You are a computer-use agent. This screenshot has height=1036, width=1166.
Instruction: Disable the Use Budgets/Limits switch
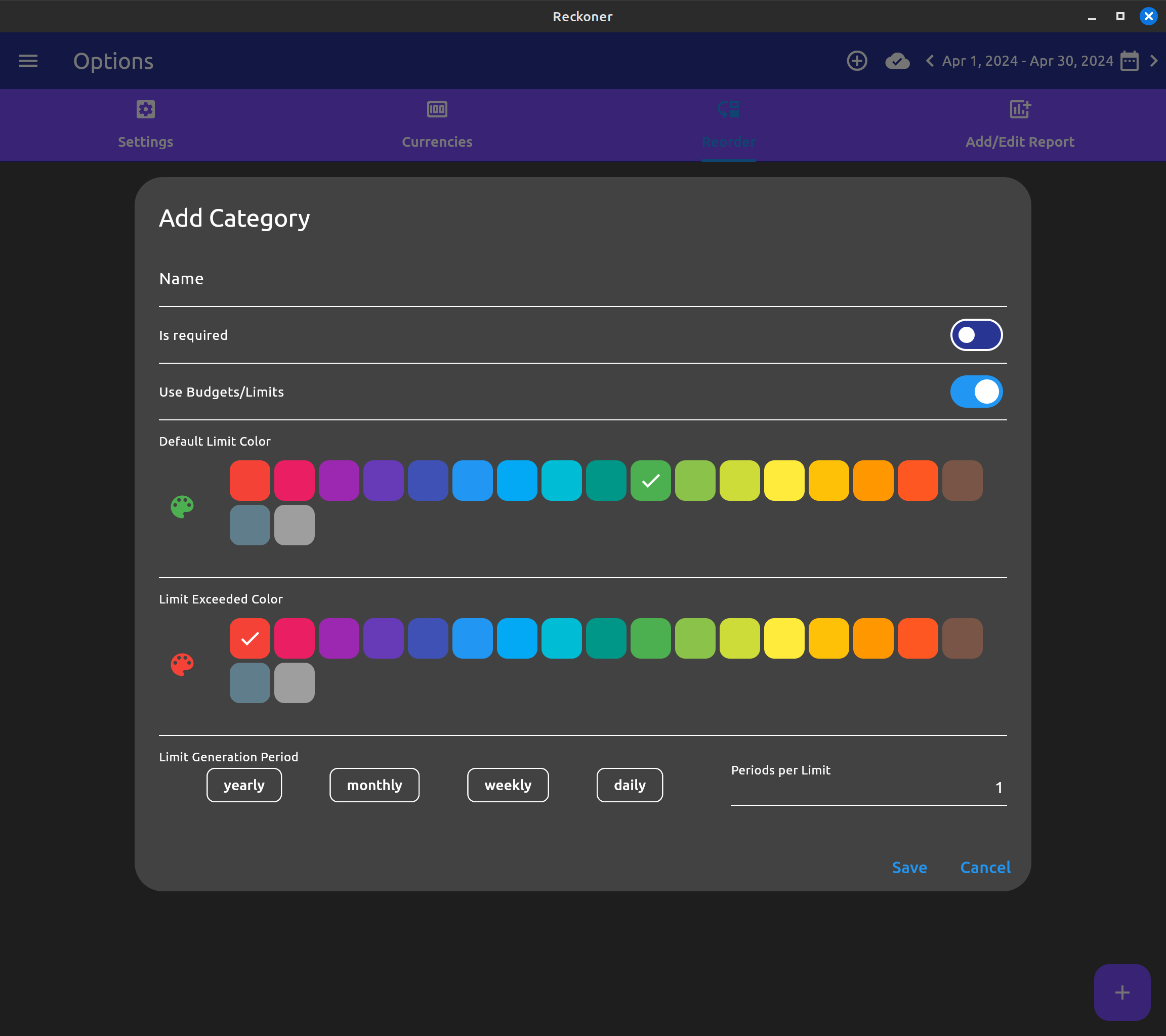point(976,392)
